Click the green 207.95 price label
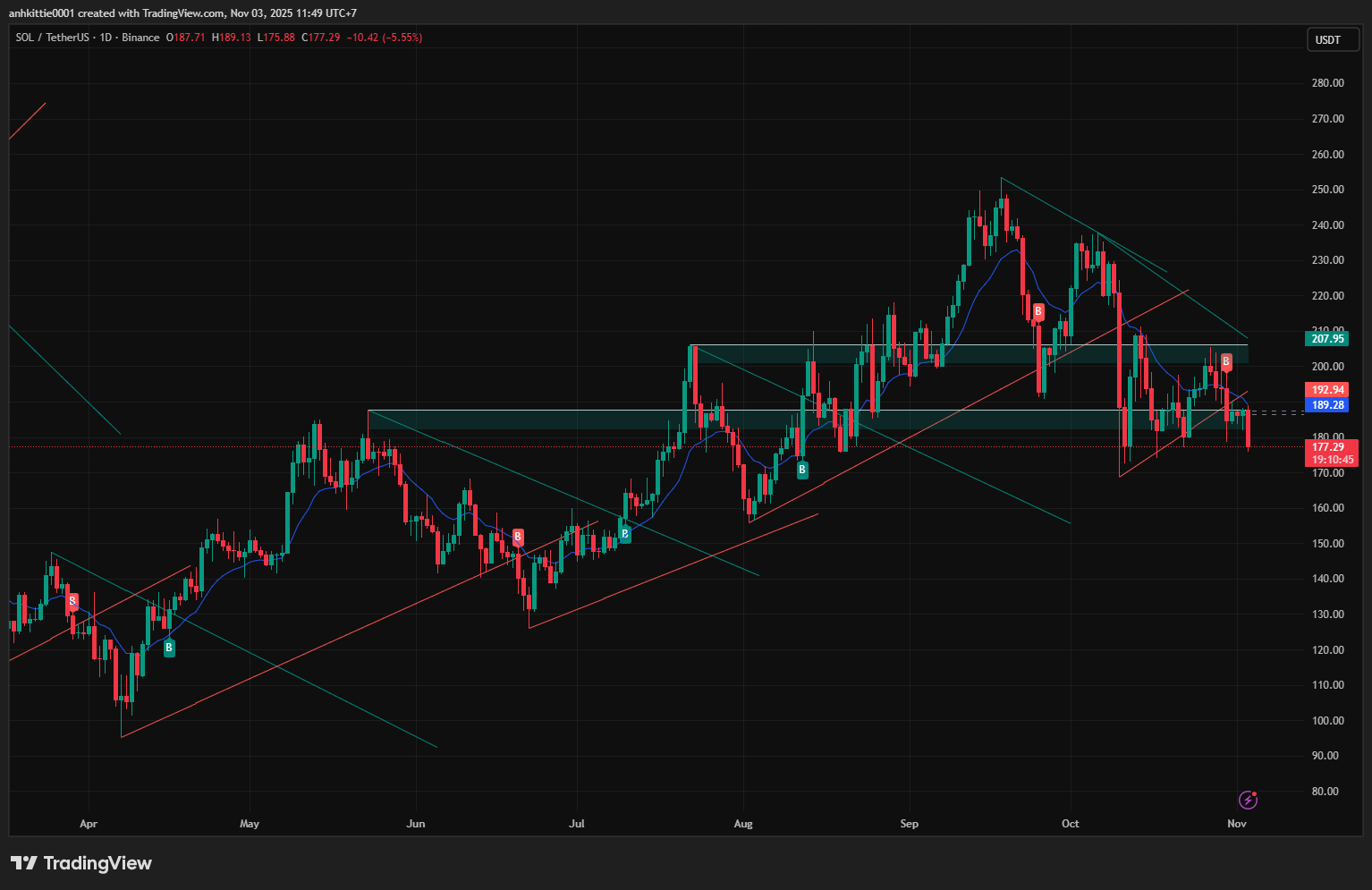Image resolution: width=1372 pixels, height=890 pixels. (x=1328, y=338)
